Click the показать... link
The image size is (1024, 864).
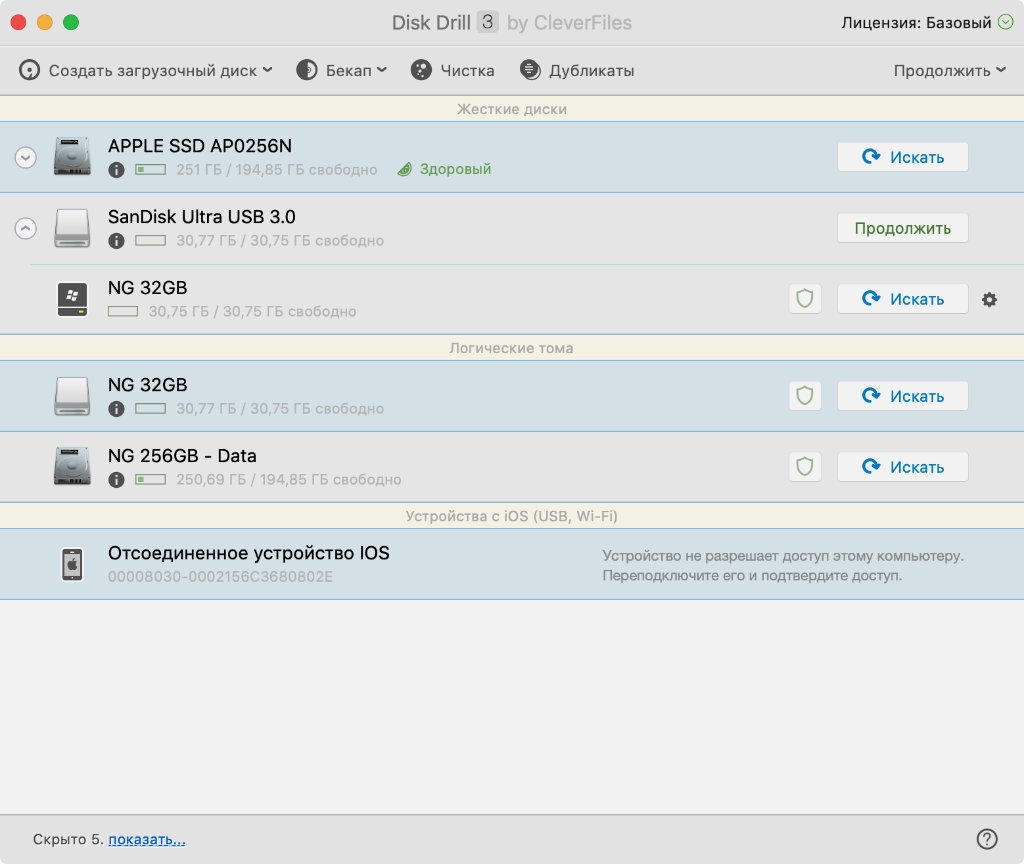click(x=147, y=839)
